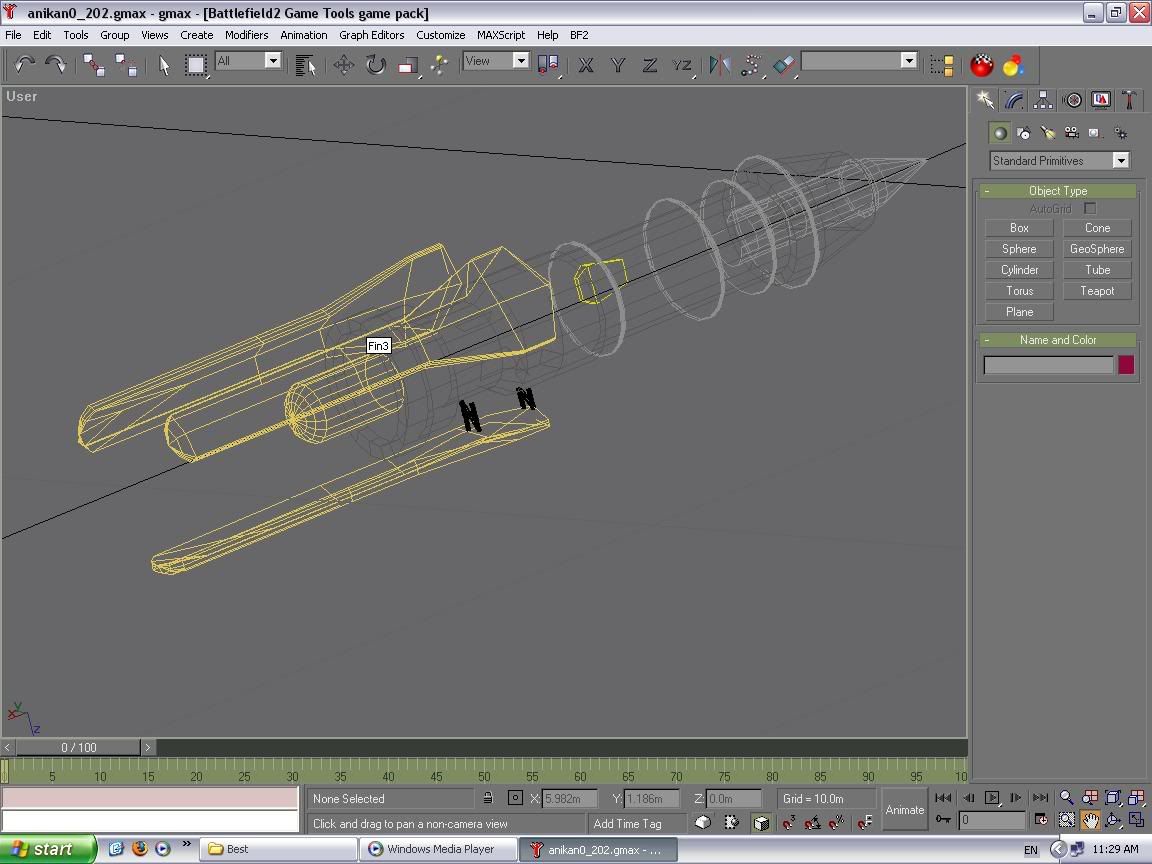Activate the Select and Link tool

point(94,65)
